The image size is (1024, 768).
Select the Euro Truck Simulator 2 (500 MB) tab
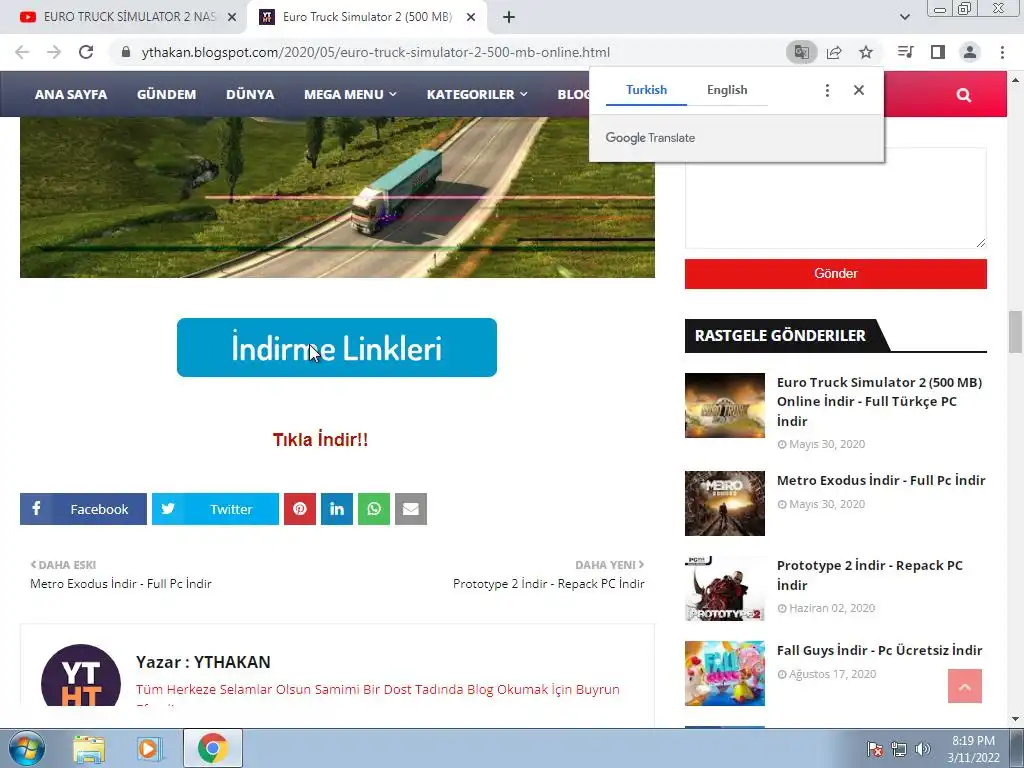click(x=367, y=17)
